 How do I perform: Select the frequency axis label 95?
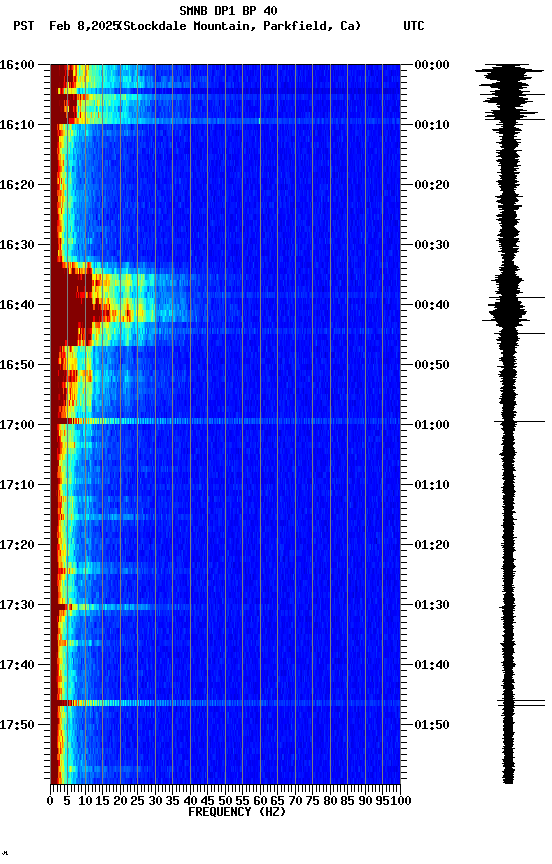click(382, 801)
